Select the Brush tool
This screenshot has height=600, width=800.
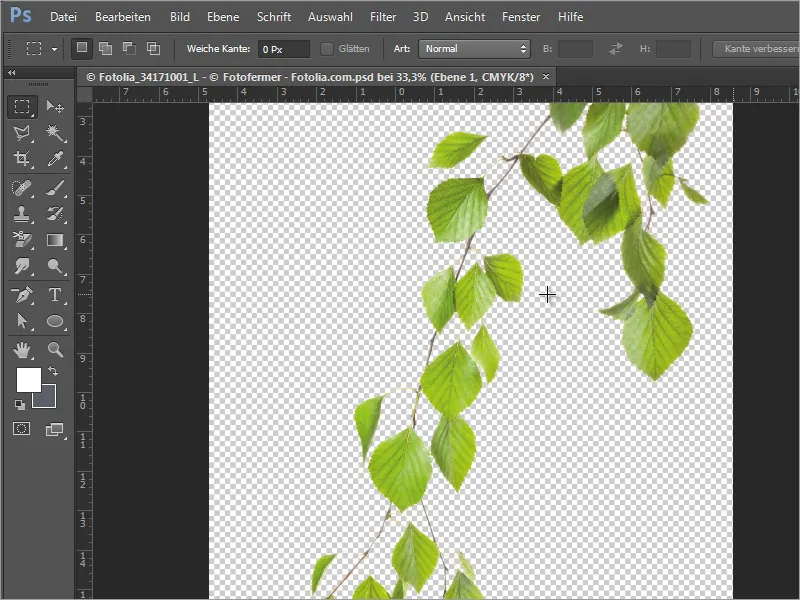pos(55,188)
